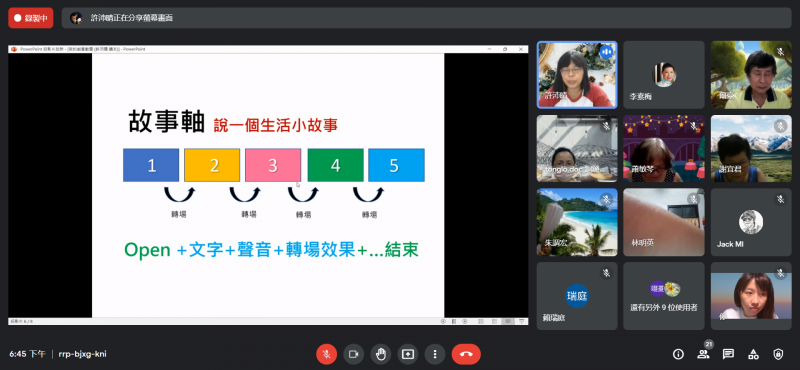
Task: Click the red 錄製中 recording indicator
Action: [x=31, y=18]
